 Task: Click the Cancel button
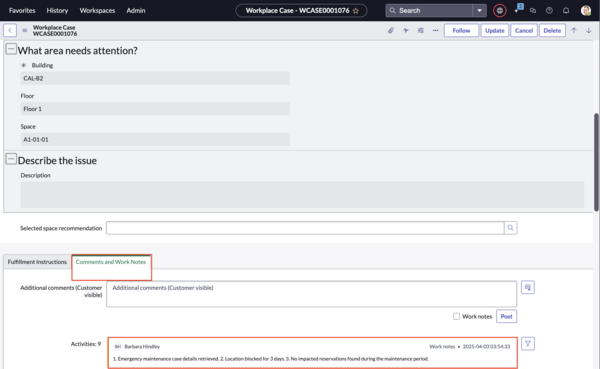point(523,30)
